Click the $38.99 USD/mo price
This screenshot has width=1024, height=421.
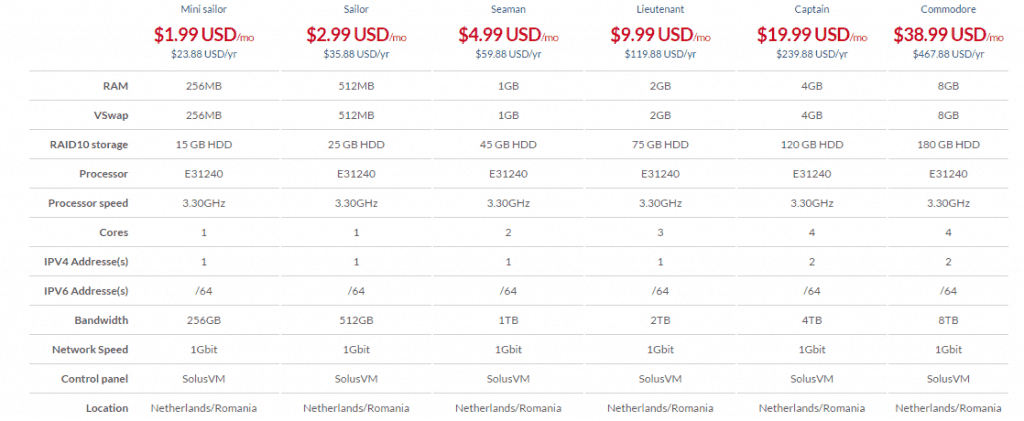pyautogui.click(x=948, y=35)
